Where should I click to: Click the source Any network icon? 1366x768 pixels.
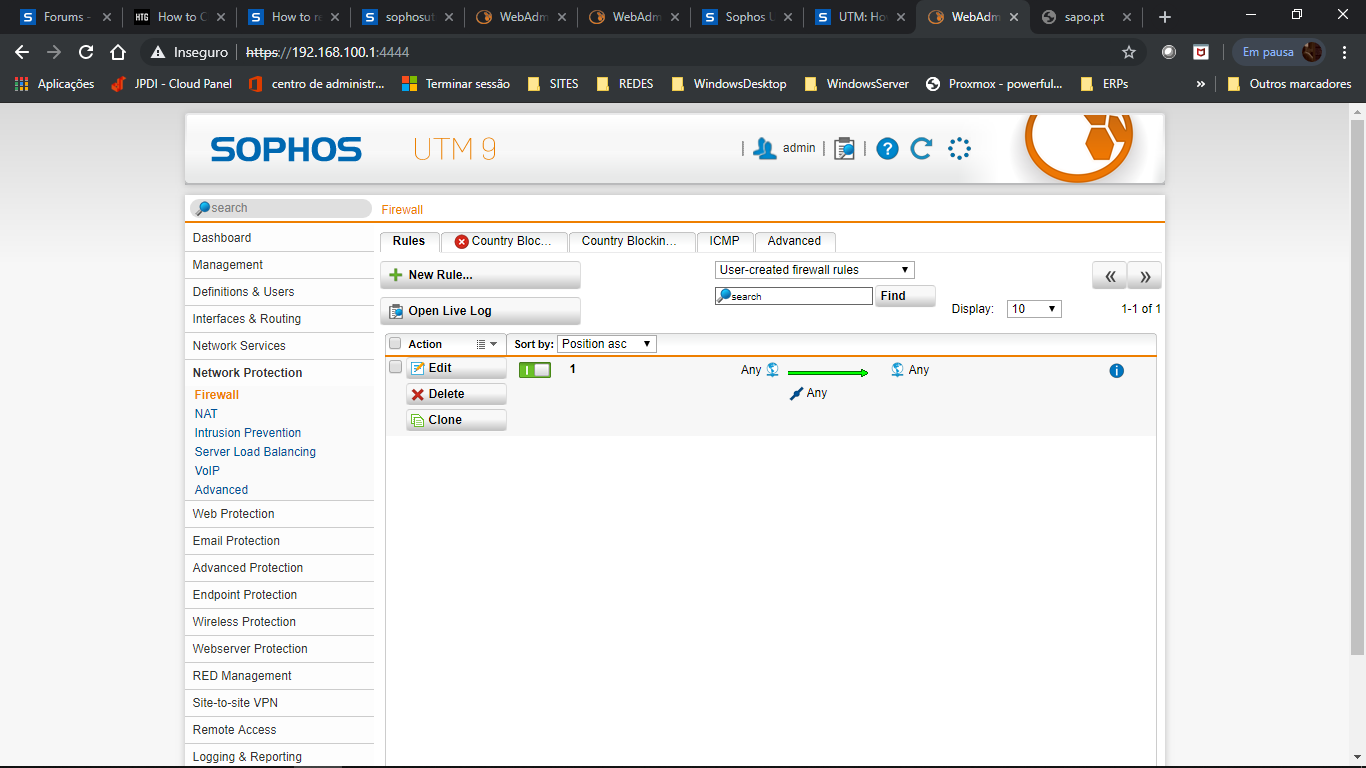coord(772,370)
